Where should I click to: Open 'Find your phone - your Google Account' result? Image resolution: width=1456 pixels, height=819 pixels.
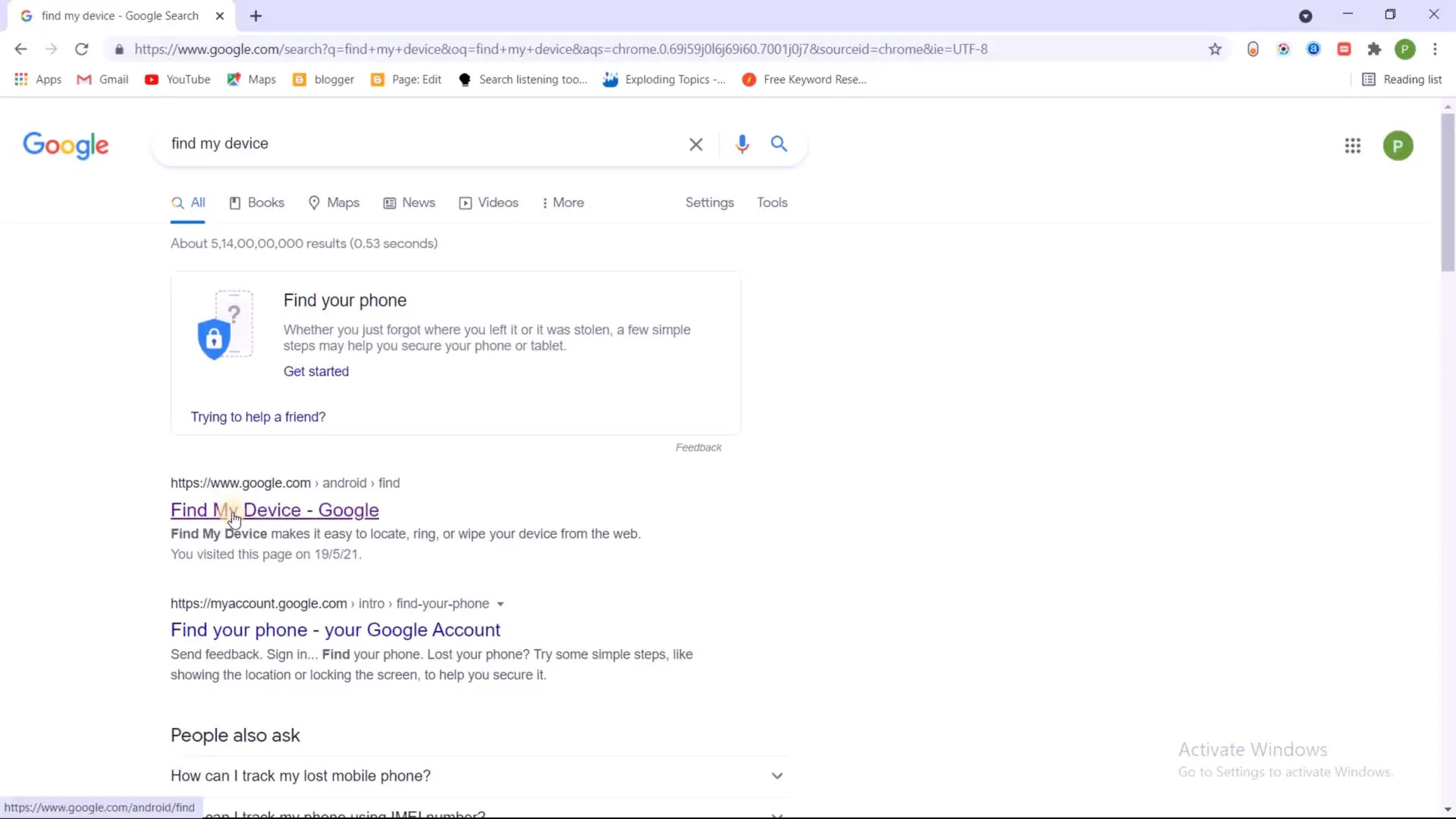pos(335,630)
